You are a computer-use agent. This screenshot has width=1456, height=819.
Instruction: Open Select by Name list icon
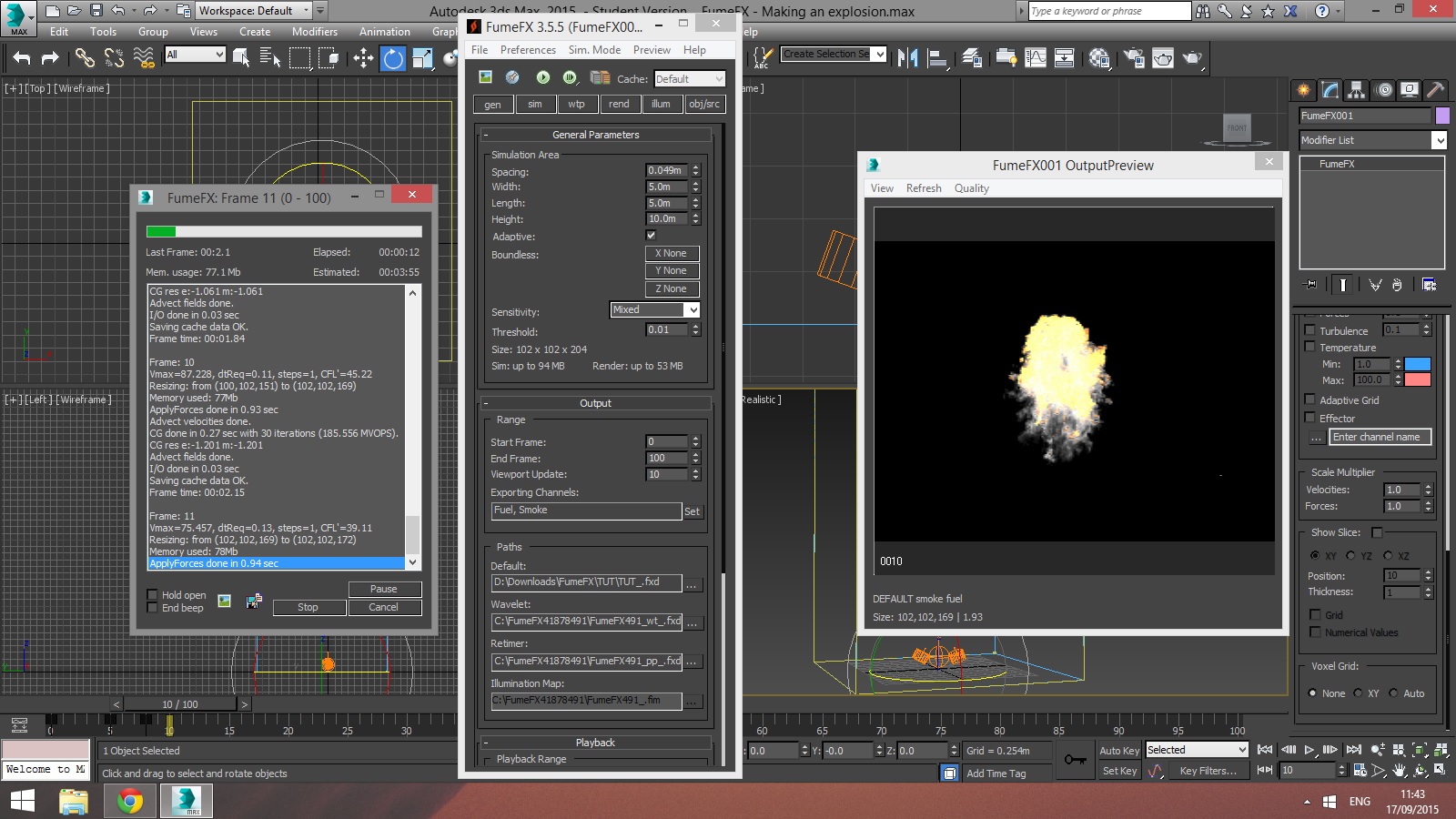pos(270,58)
